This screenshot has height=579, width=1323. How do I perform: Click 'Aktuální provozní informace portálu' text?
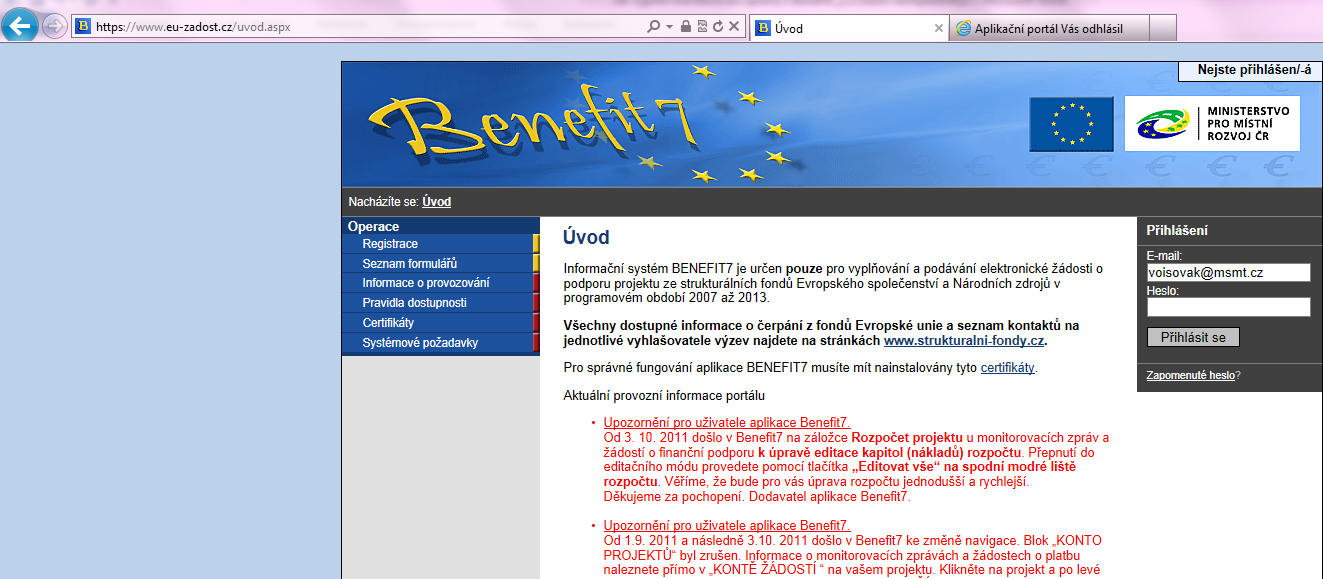point(663,396)
